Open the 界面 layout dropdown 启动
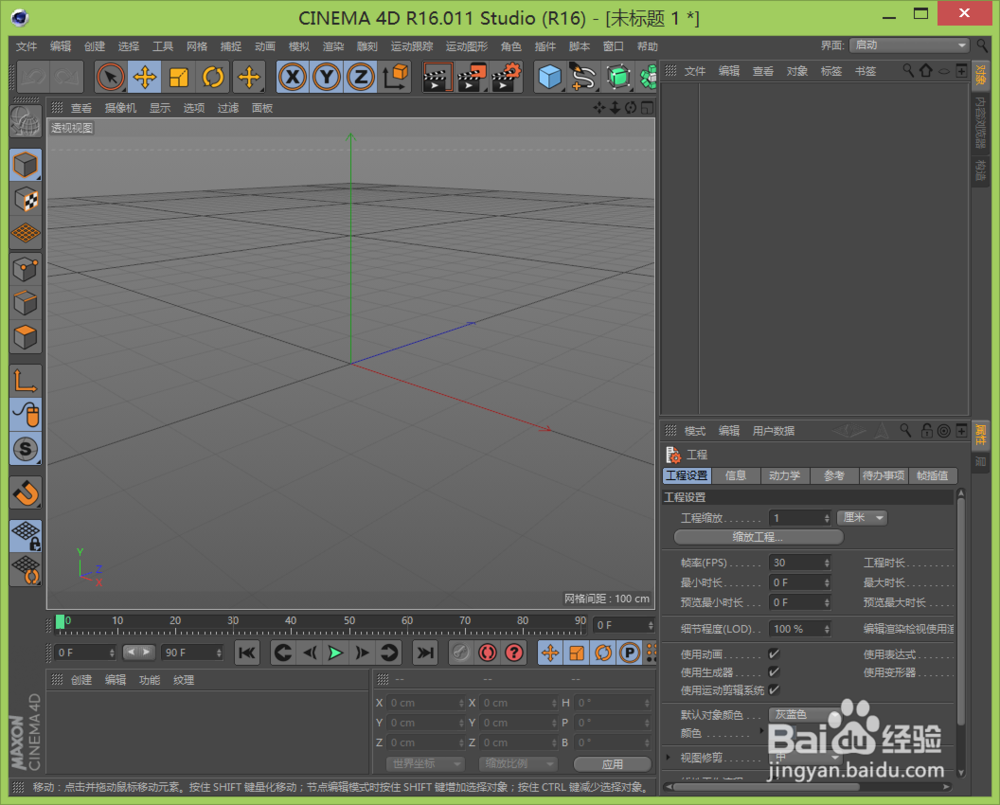The height and width of the screenshot is (805, 1000). [x=909, y=45]
